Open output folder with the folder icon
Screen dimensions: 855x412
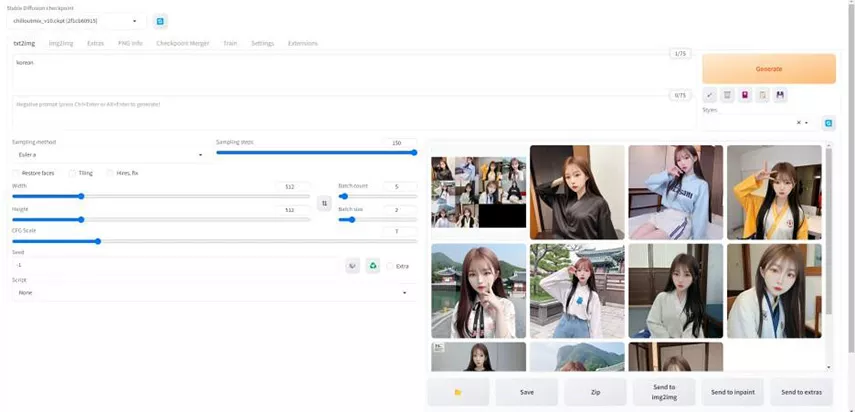[x=458, y=392]
